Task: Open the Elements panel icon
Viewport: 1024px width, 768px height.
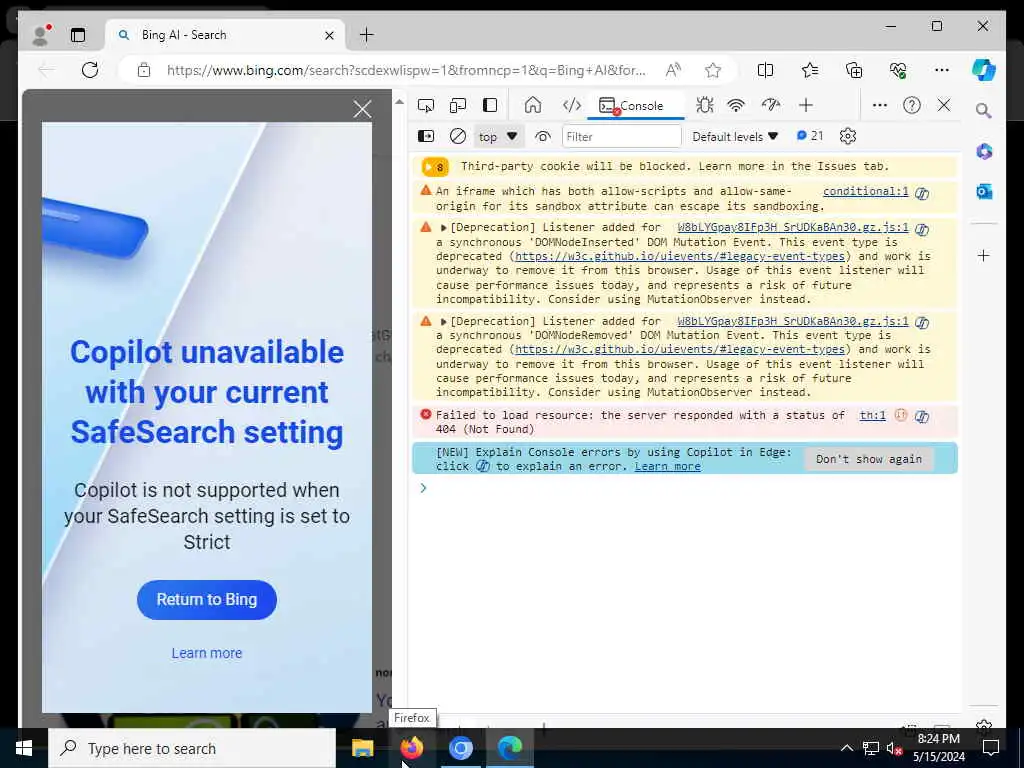Action: point(571,105)
